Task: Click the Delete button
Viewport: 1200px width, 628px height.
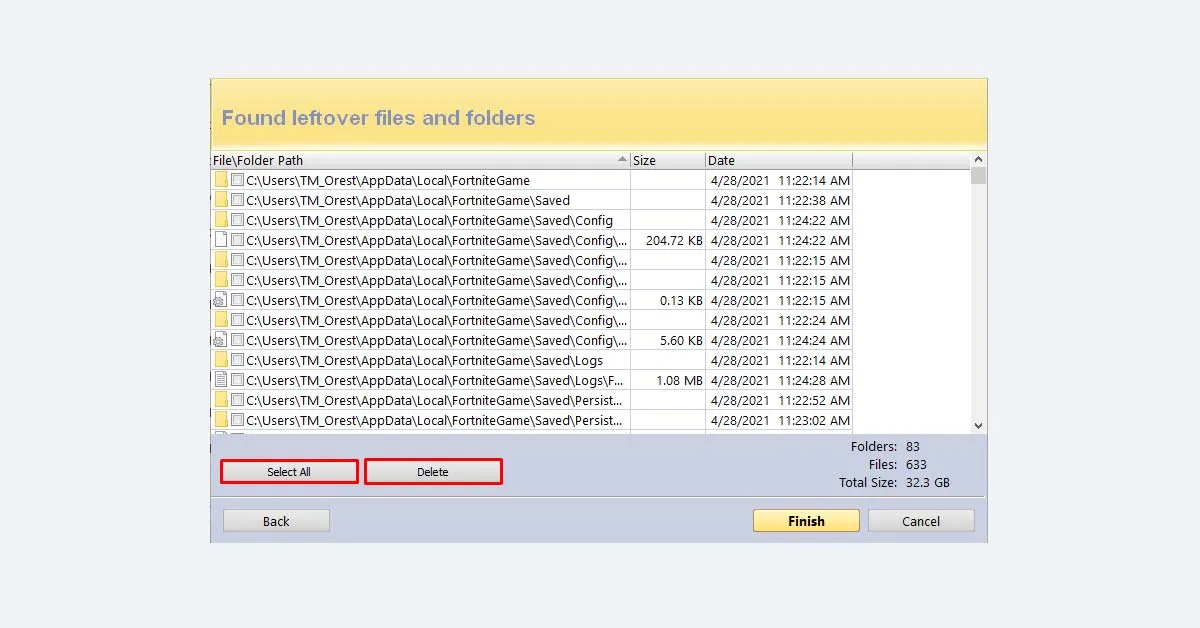Action: (x=433, y=472)
